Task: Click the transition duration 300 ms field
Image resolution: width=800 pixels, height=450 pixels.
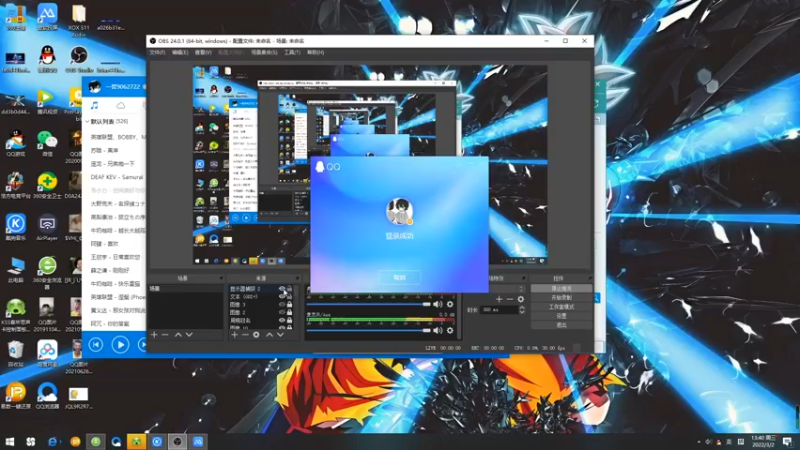Action: [499, 310]
